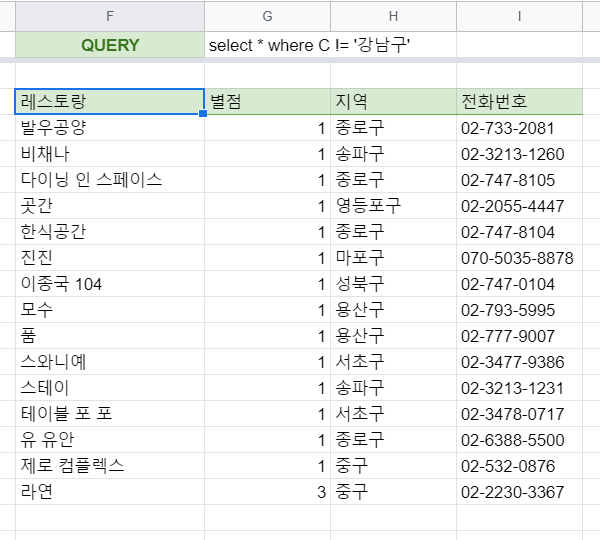The image size is (600, 540).
Task: Click the 전화번호 header cell
Action: [x=519, y=101]
